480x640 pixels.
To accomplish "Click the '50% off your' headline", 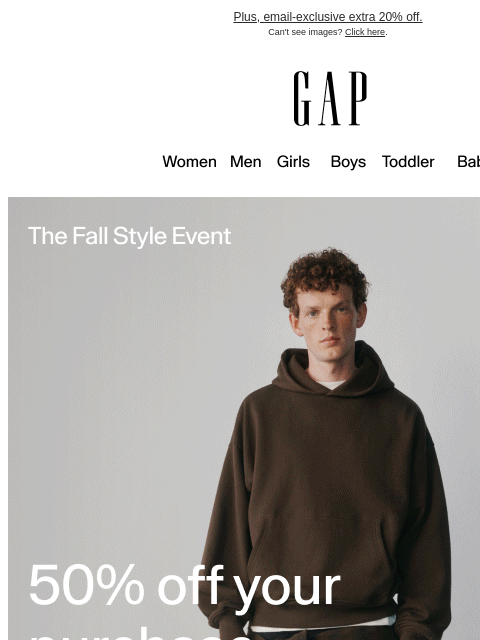I will click(x=184, y=587).
